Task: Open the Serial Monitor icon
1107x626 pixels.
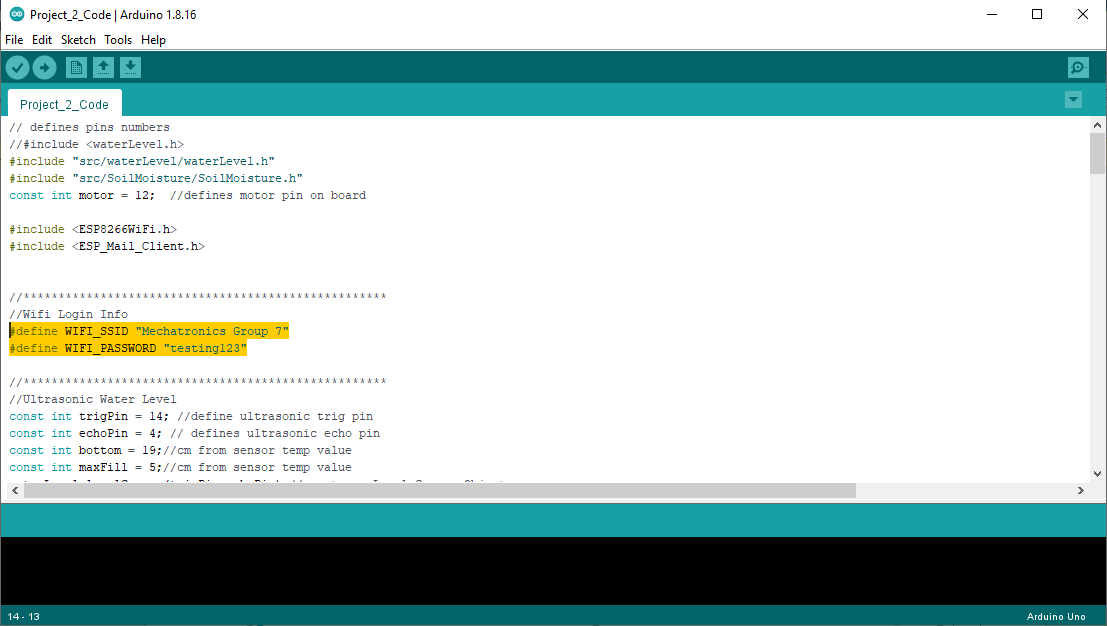Action: coord(1078,68)
